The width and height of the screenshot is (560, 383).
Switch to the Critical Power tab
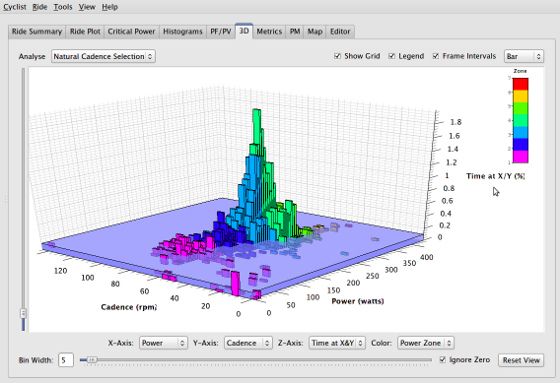point(131,31)
